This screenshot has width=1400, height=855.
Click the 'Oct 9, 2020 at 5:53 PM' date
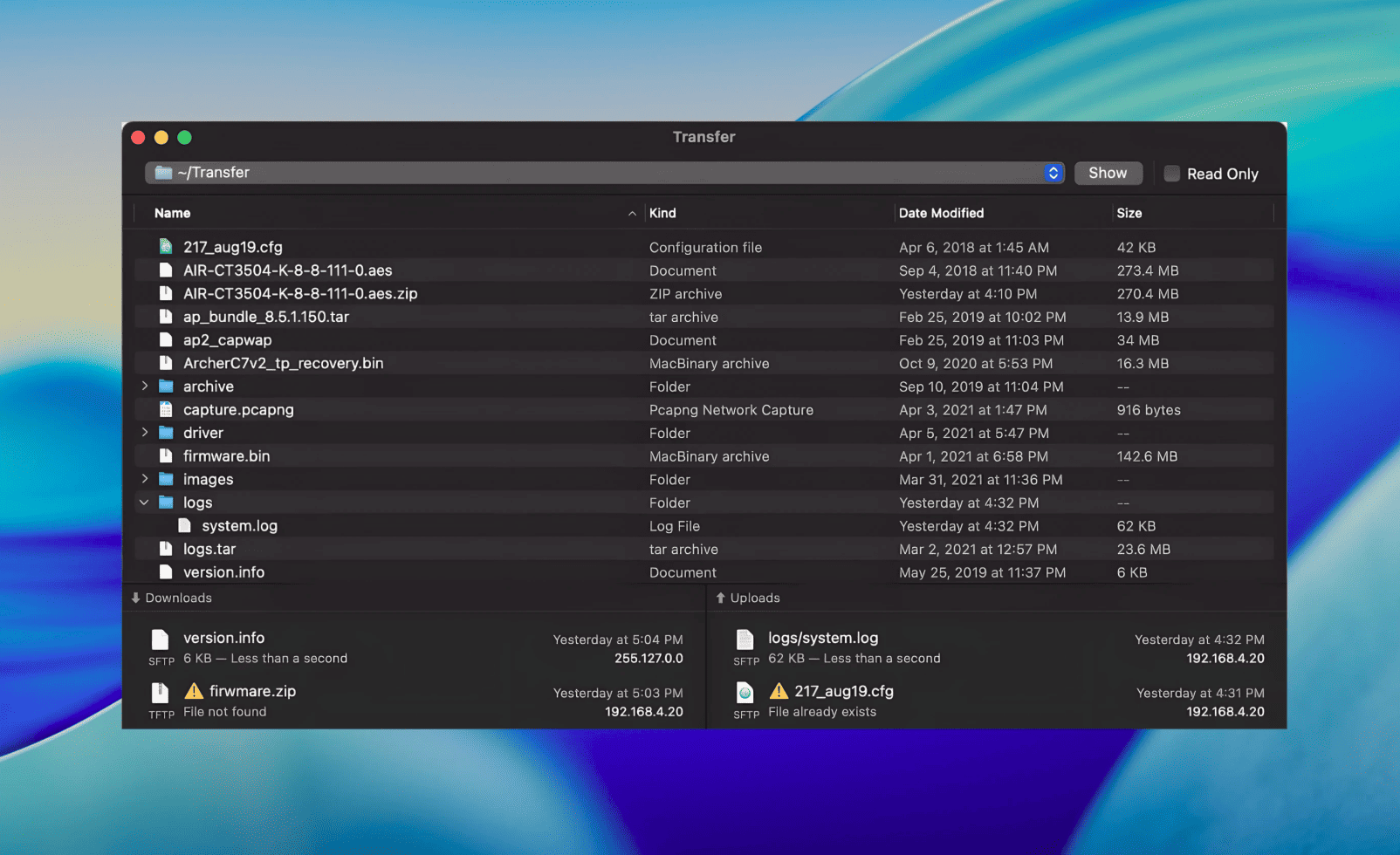coord(976,363)
